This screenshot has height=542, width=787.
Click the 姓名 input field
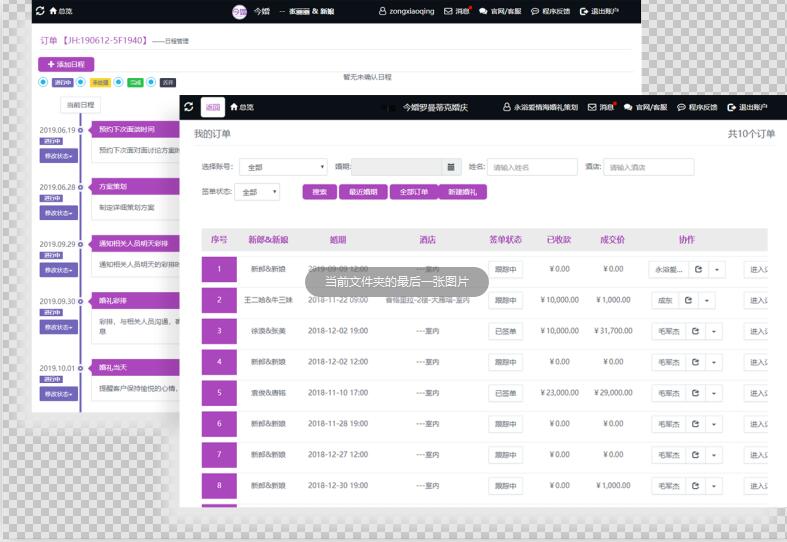pyautogui.click(x=532, y=167)
